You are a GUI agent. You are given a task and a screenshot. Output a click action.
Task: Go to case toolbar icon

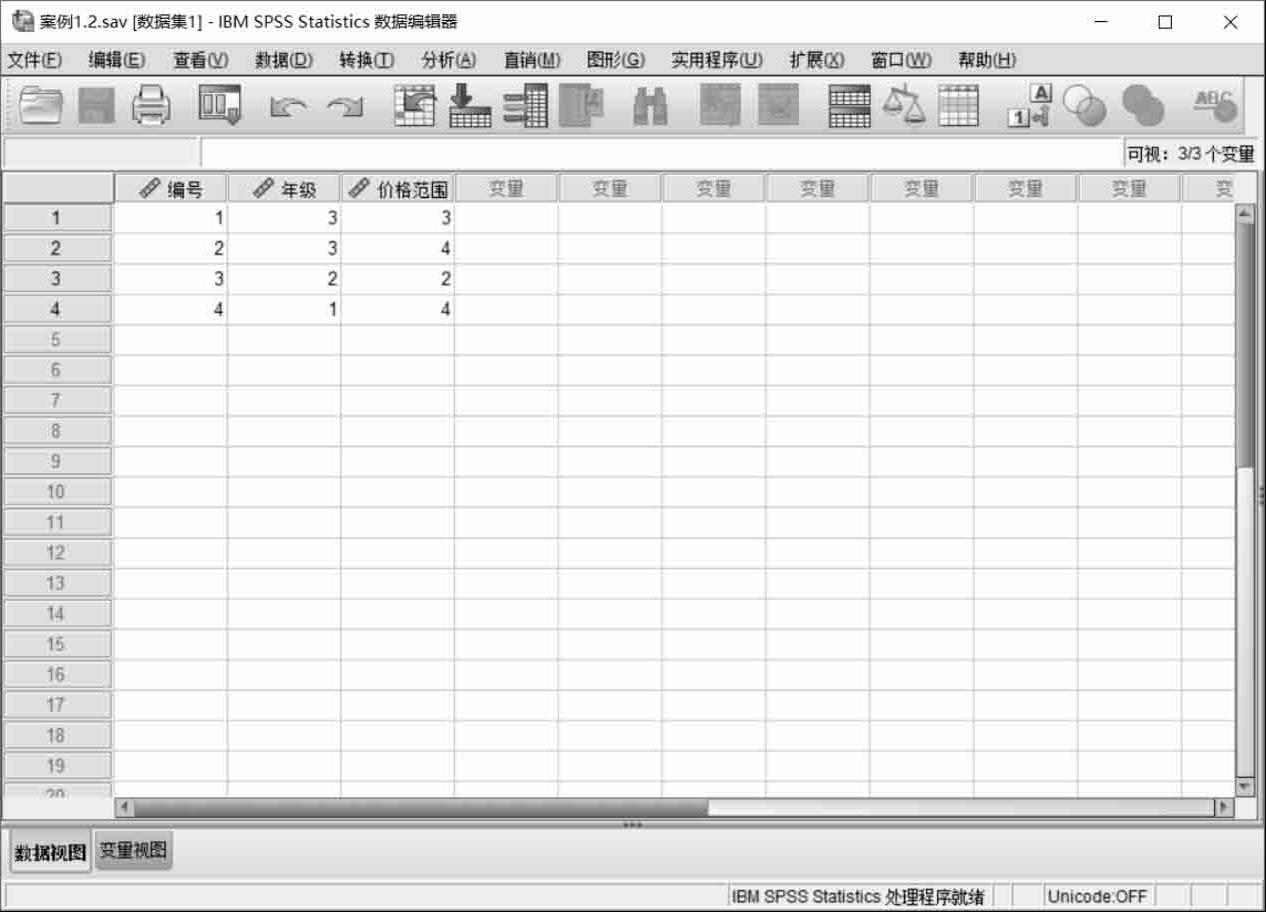coord(414,105)
